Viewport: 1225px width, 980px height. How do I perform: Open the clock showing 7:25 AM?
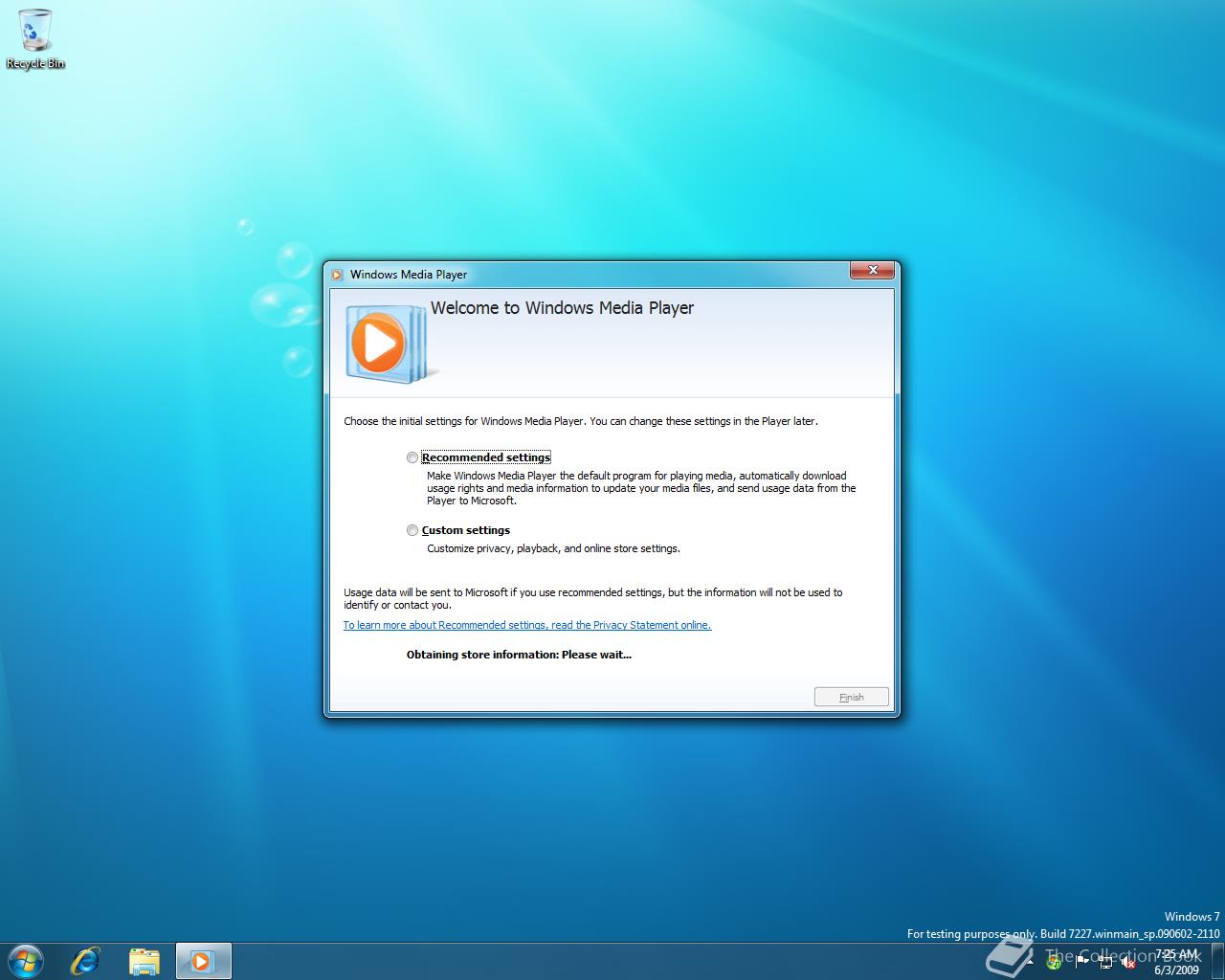[x=1177, y=962]
